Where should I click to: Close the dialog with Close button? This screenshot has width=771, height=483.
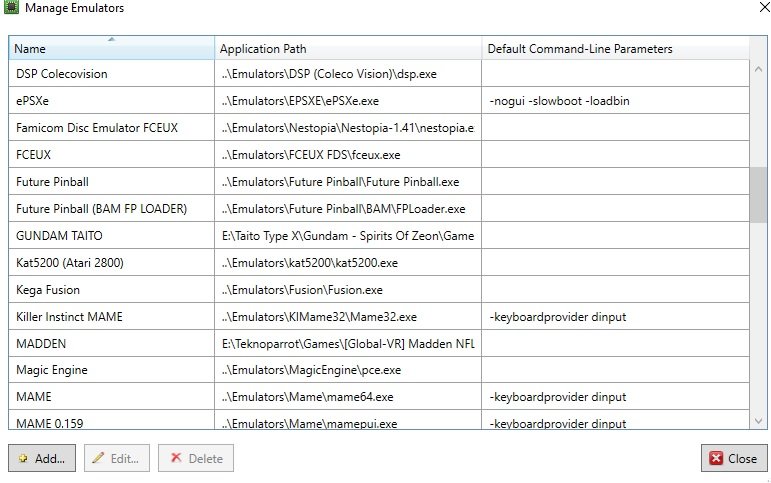click(x=734, y=458)
